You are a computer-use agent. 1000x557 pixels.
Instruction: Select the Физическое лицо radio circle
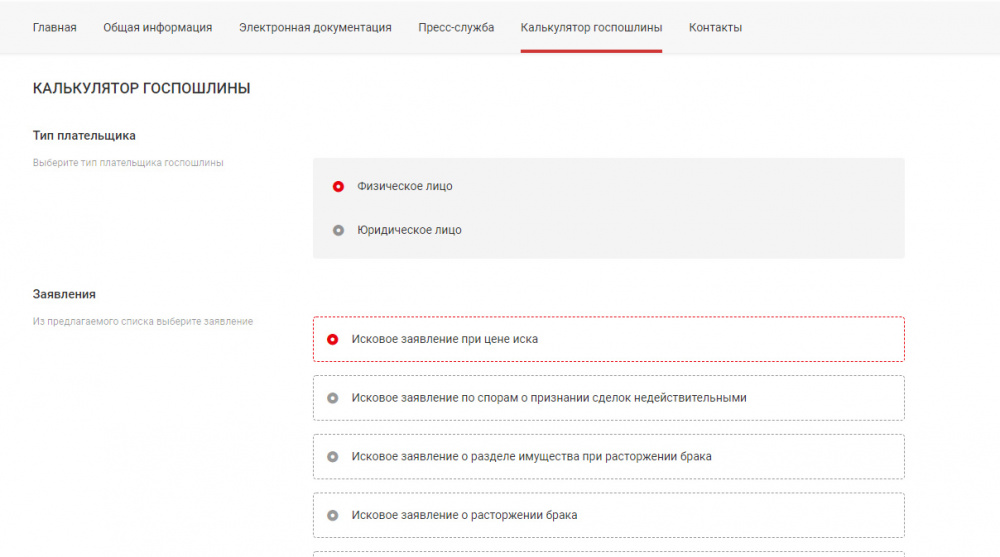pyautogui.click(x=338, y=186)
